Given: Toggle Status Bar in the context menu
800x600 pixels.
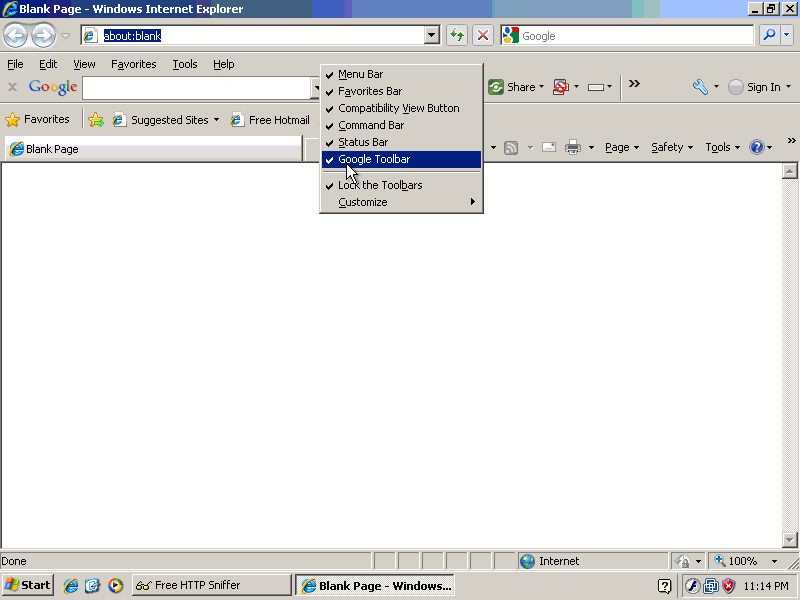Looking at the screenshot, I should coord(401,142).
